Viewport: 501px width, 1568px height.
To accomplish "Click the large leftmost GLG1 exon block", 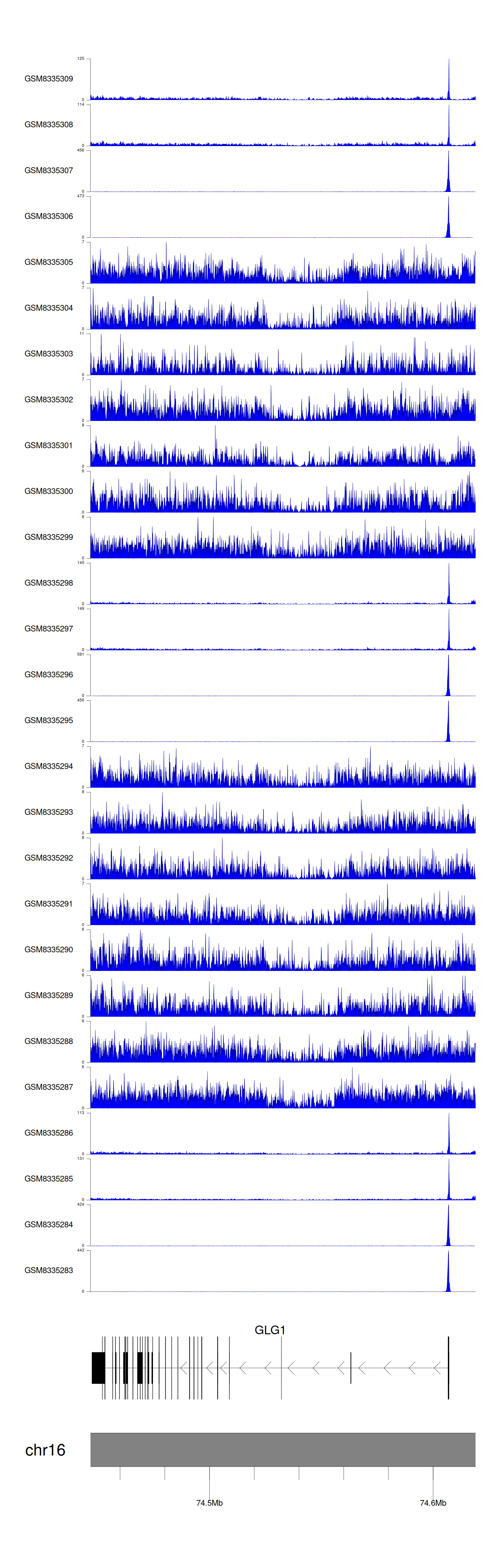I will (98, 1368).
